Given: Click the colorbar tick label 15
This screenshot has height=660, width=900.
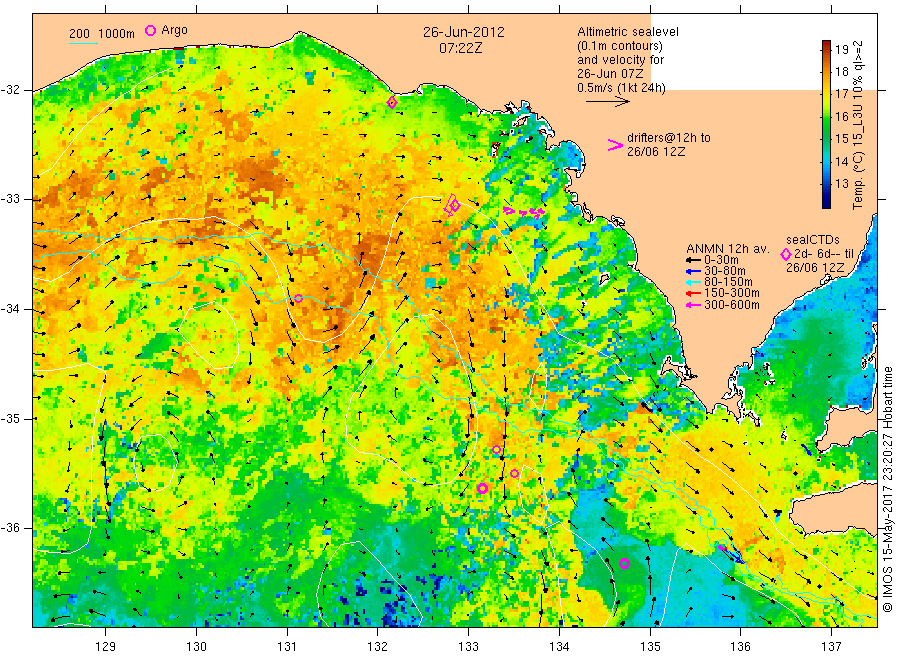Looking at the screenshot, I should (x=841, y=139).
